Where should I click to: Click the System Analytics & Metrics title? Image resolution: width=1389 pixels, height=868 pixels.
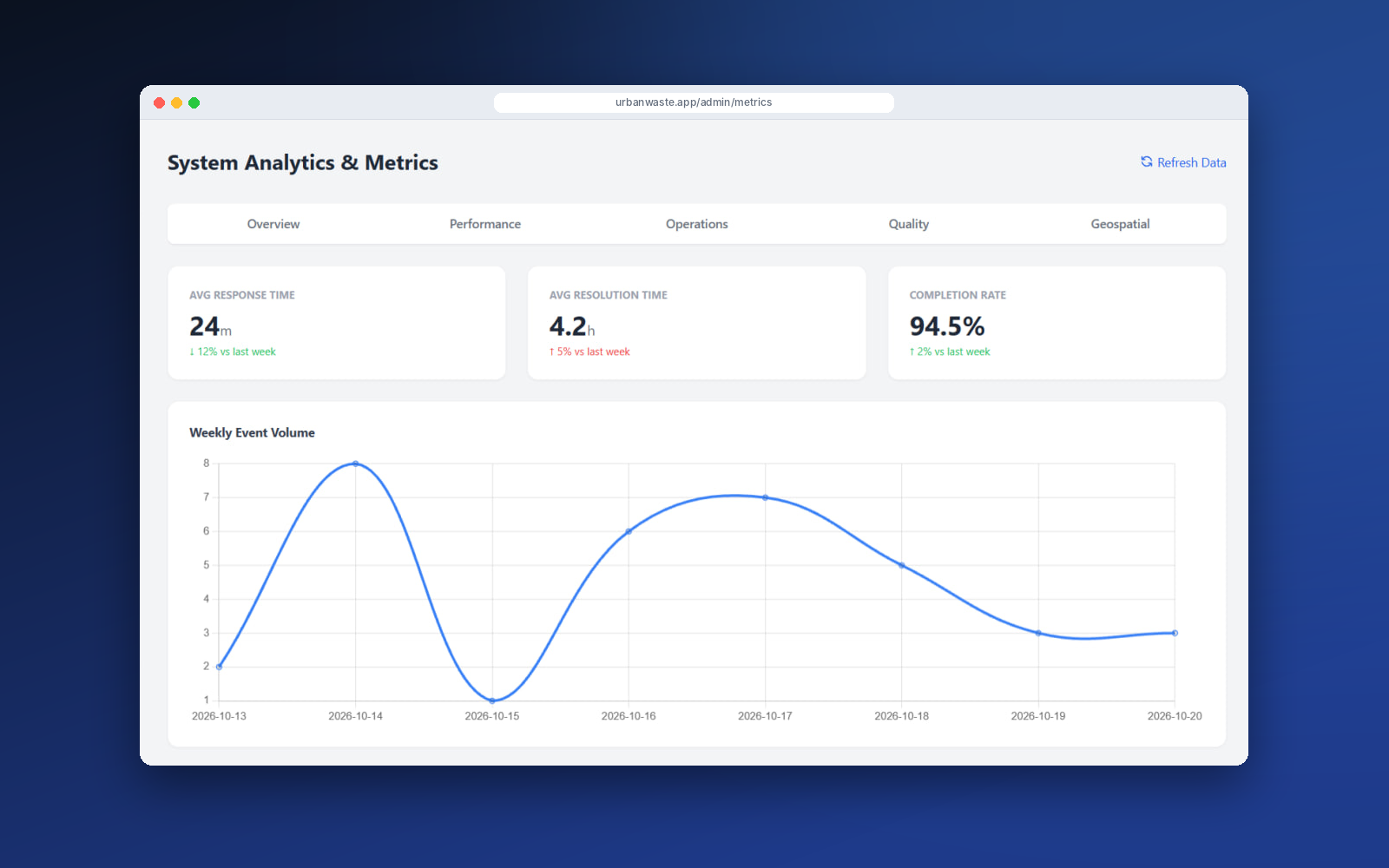pos(303,163)
